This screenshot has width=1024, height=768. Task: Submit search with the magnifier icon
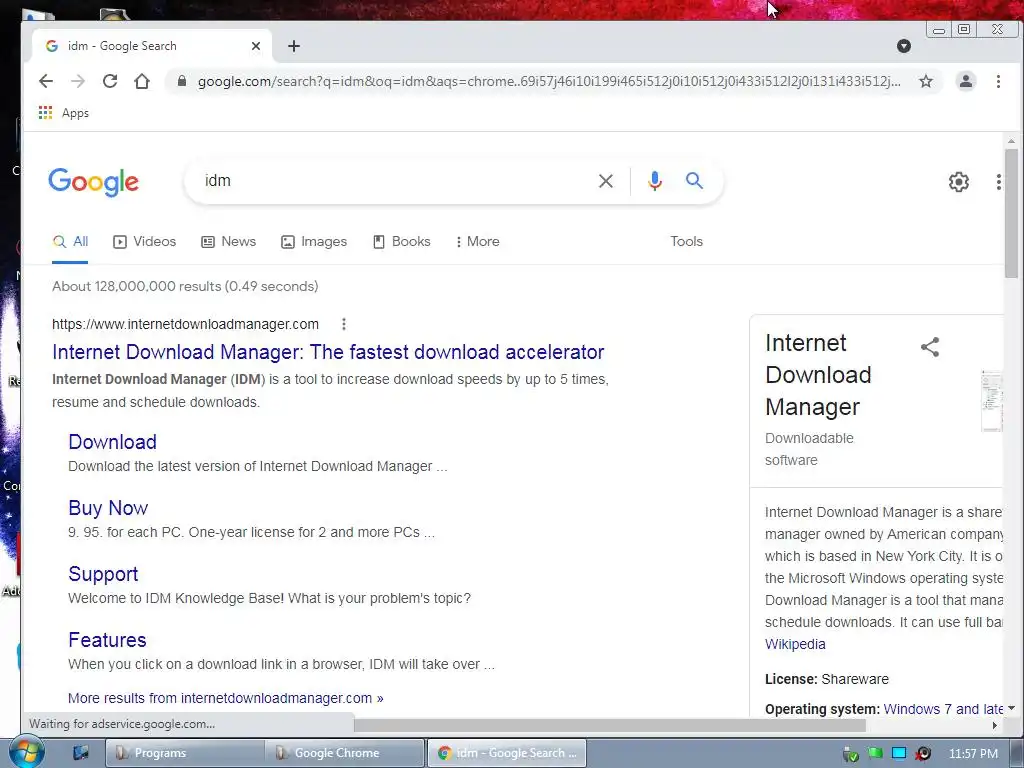point(694,180)
